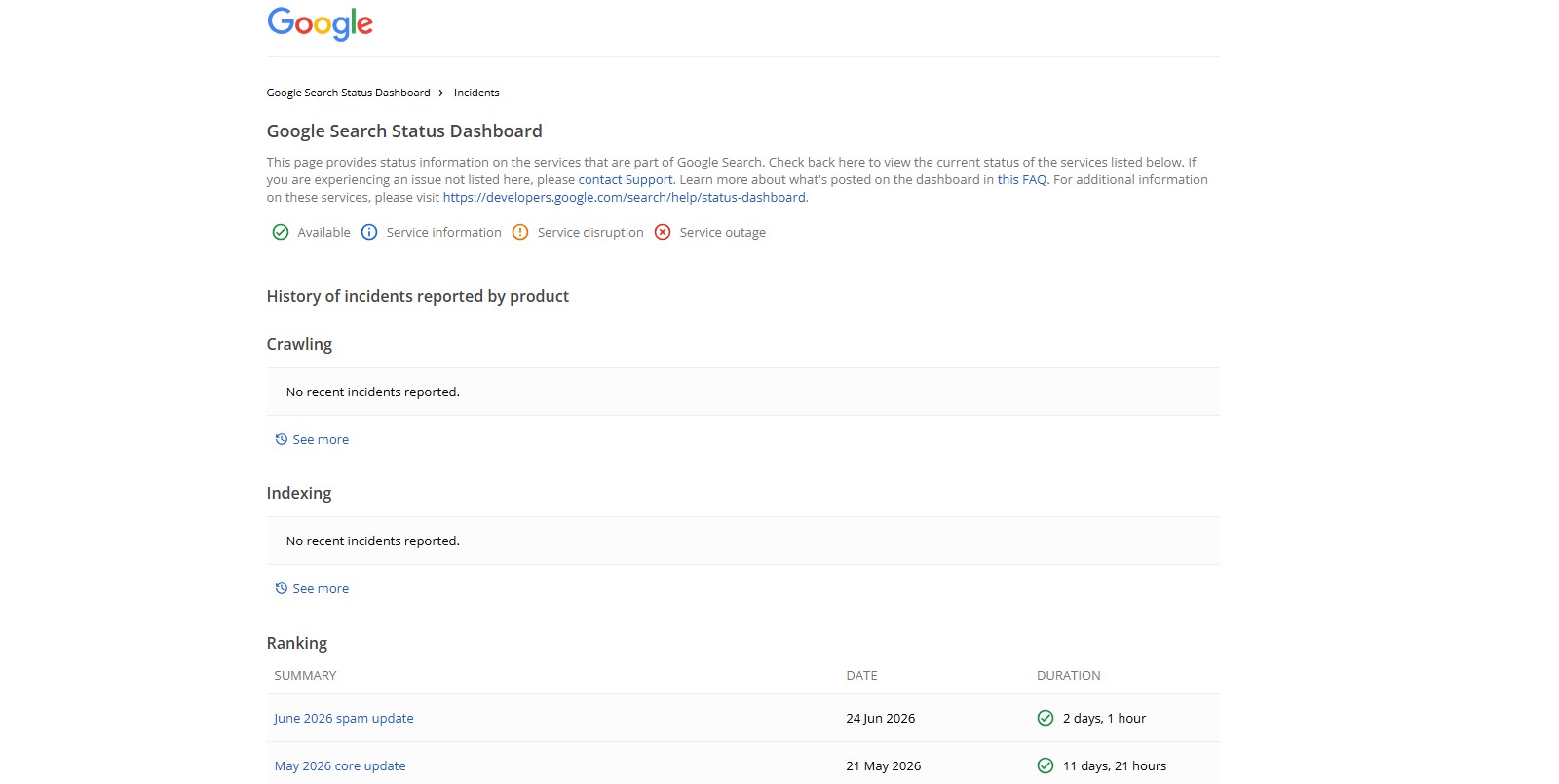The width and height of the screenshot is (1559, 784).
Task: Click the 2 days, 1 hour duration
Action: click(1104, 718)
